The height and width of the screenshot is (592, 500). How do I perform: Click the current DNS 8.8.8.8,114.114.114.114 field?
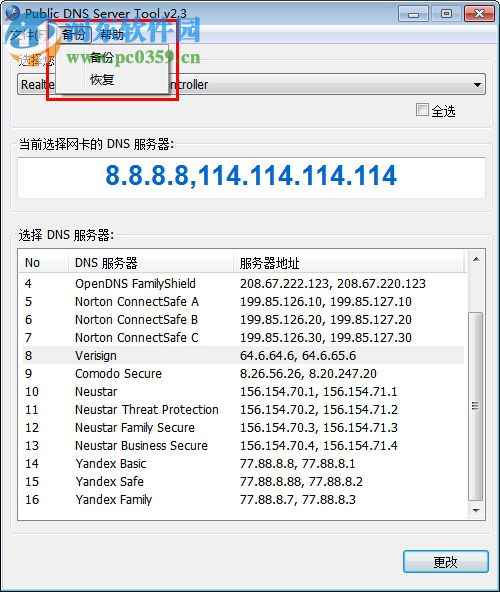pyautogui.click(x=251, y=177)
